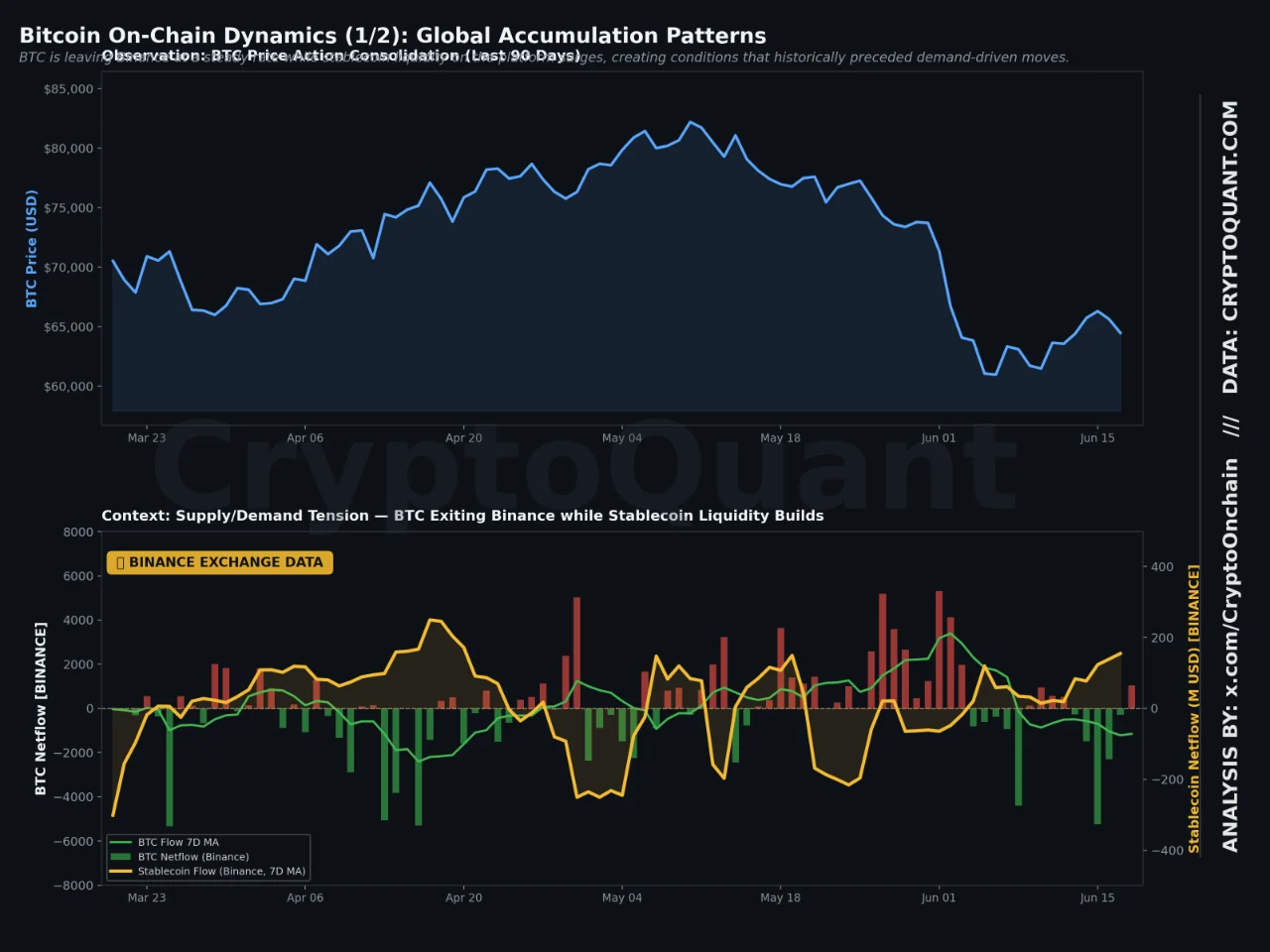Screen dimensions: 1270x952
Task: Click the 'Stablecoin Flow (Binance, 7D MA)' legend label
Action: point(221,872)
